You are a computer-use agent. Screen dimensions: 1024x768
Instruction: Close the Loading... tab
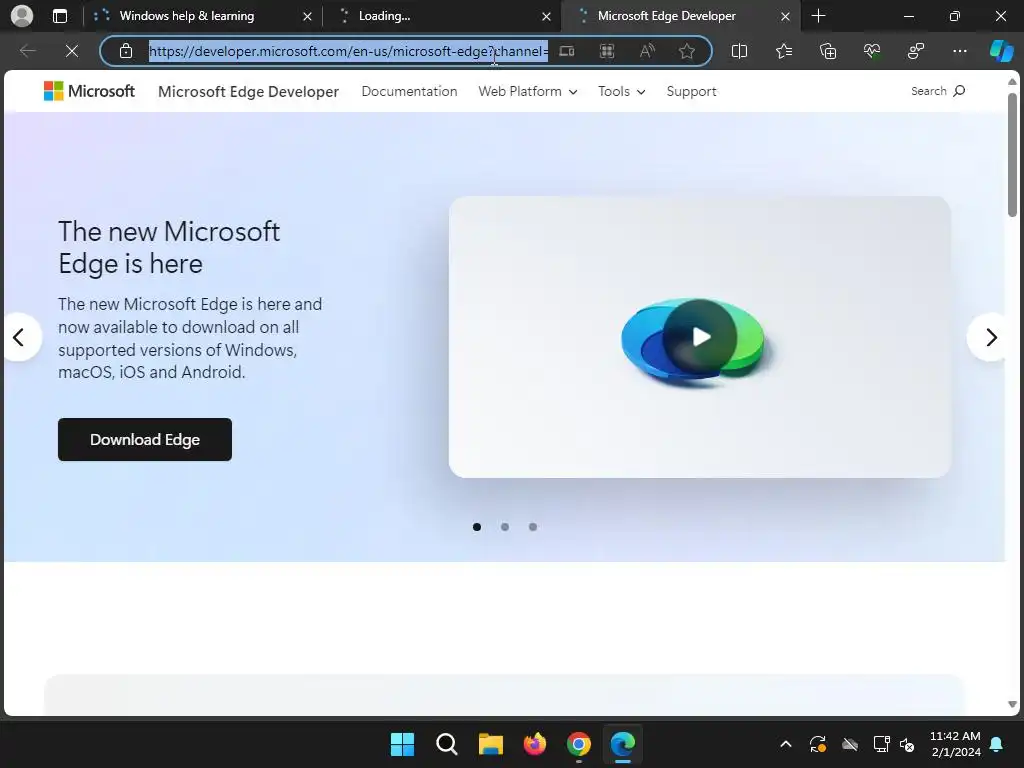tap(546, 16)
